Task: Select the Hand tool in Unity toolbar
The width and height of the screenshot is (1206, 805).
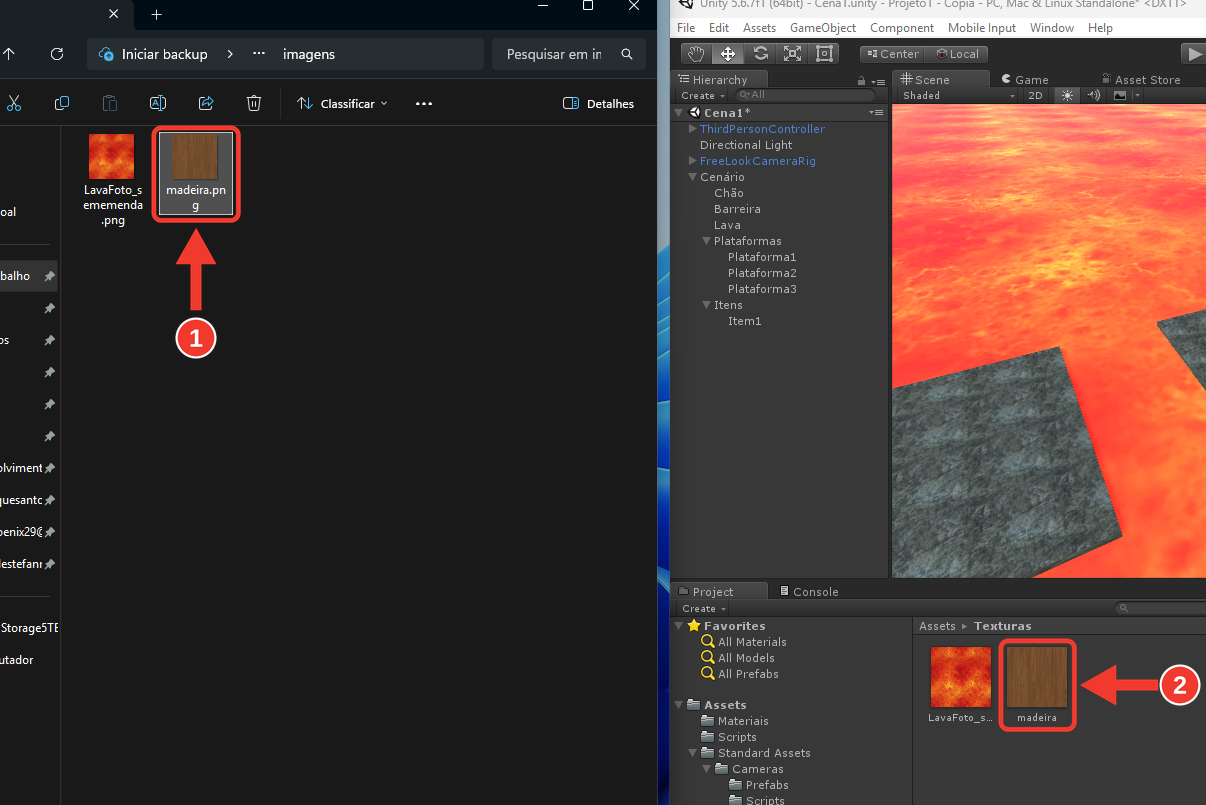Action: (696, 54)
